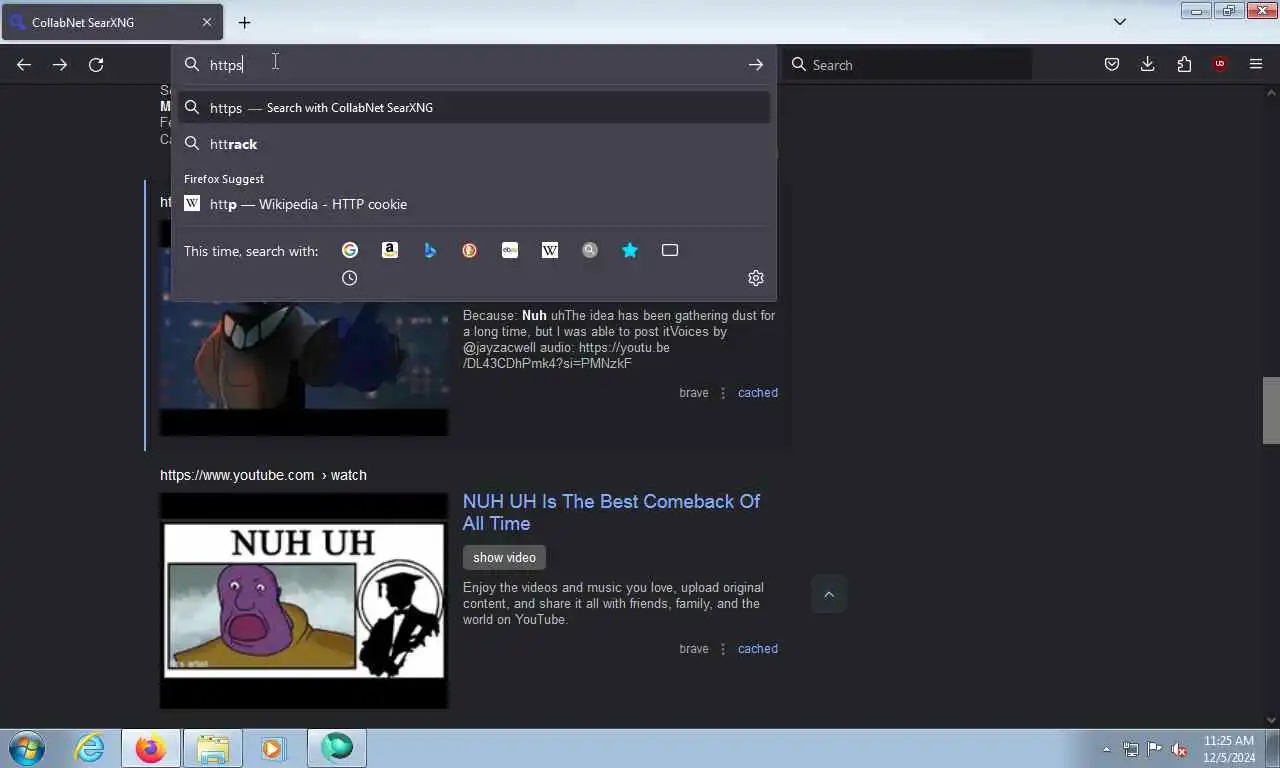The image size is (1280, 768).
Task: Click the NUH UH video thumbnail
Action: (x=304, y=601)
